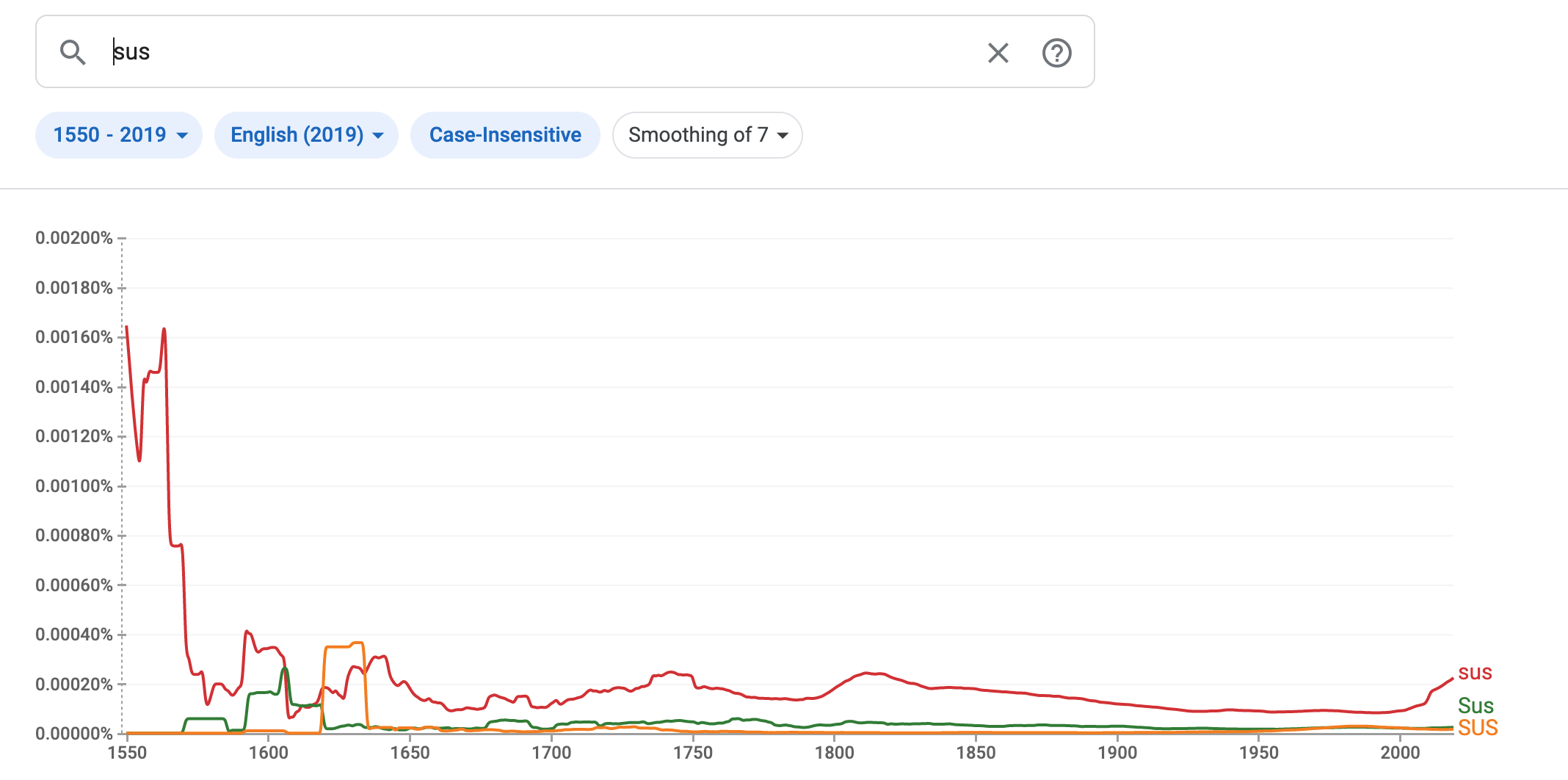Toggle the Case-Insensitive option
The height and width of the screenshot is (780, 1568).
pyautogui.click(x=505, y=135)
